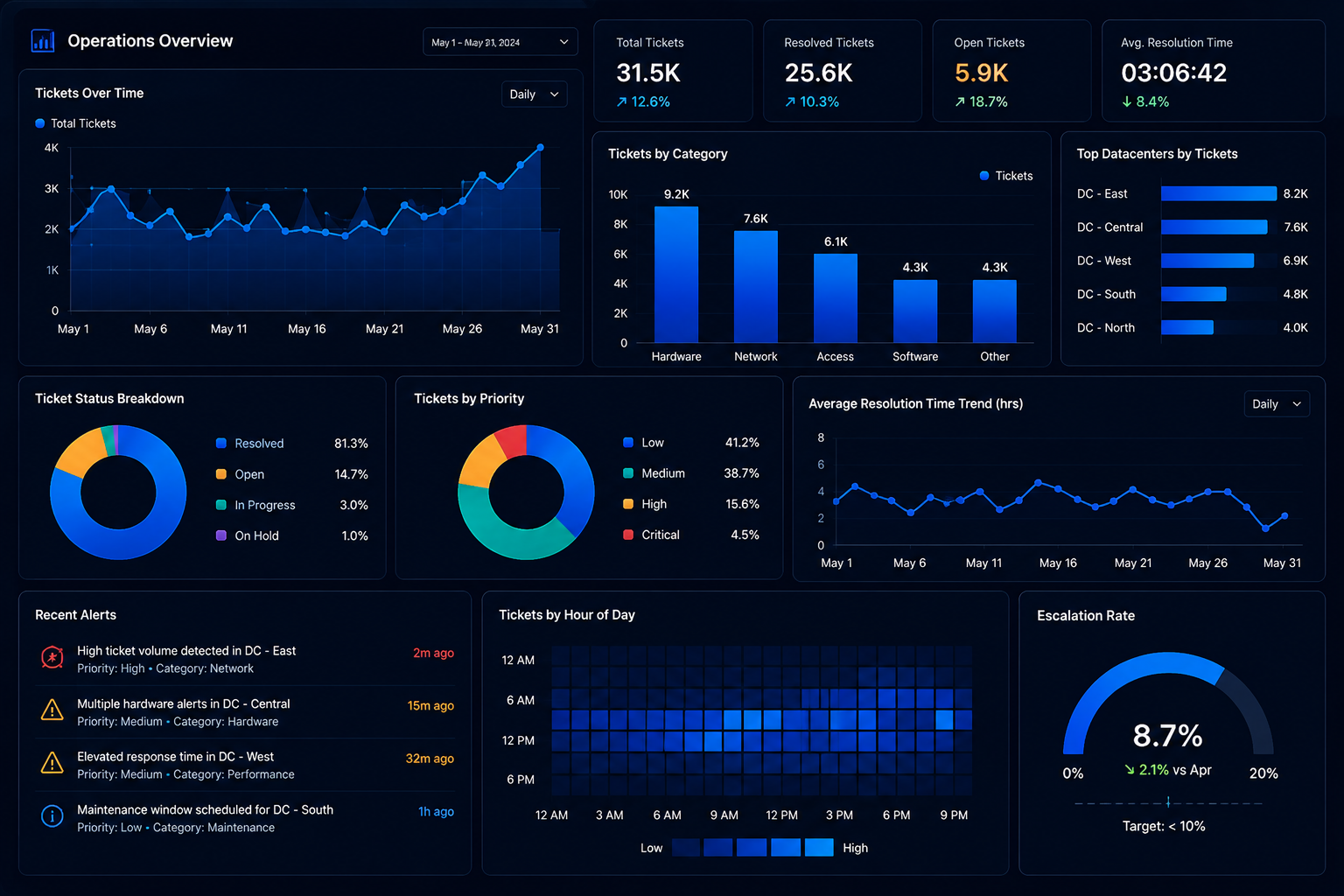Toggle the On Hold legend entry

pos(248,535)
